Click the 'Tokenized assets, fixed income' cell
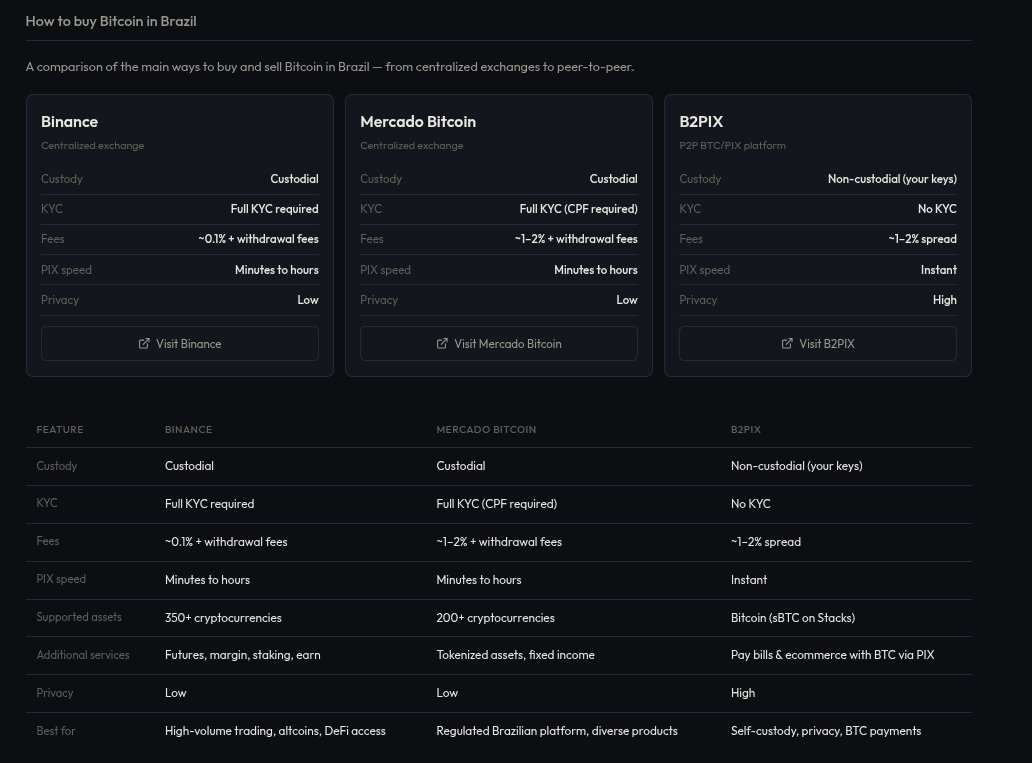 [x=515, y=655]
